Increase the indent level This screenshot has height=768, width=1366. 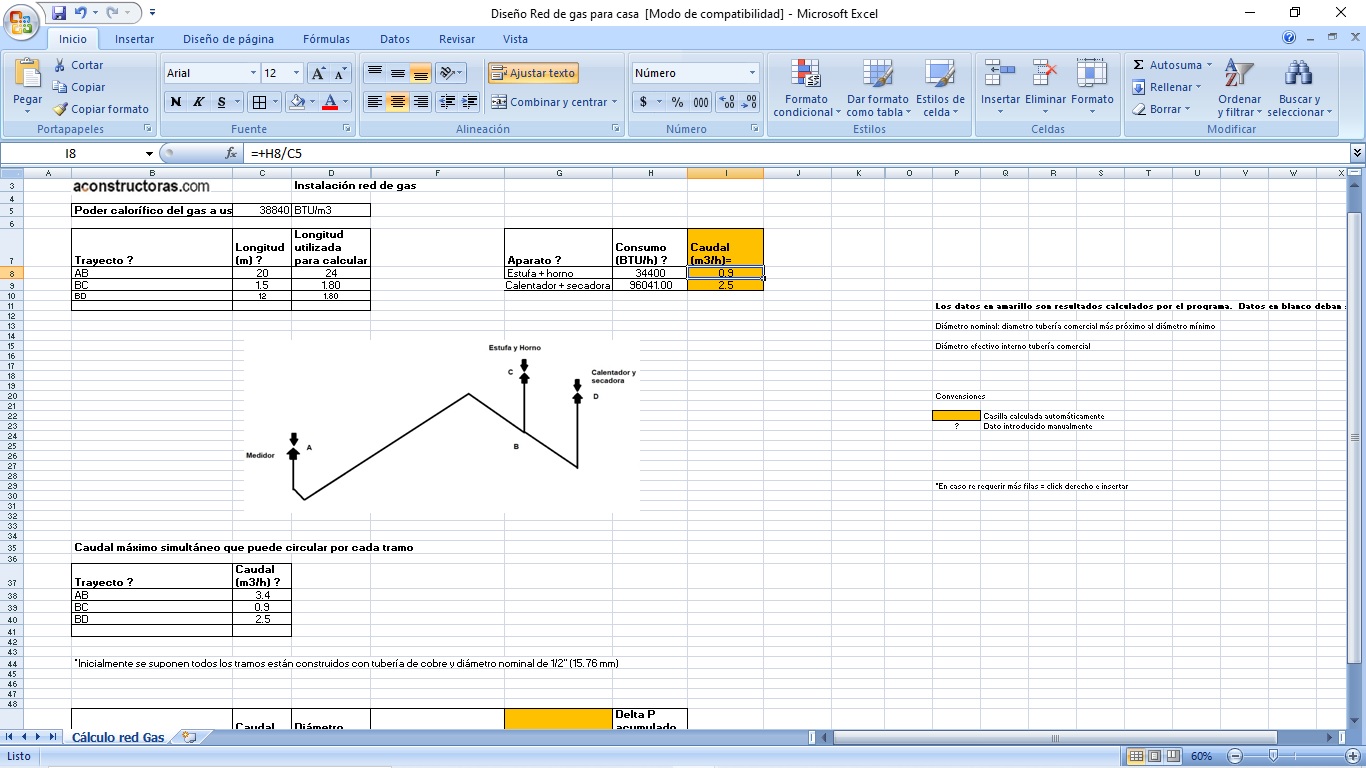470,102
